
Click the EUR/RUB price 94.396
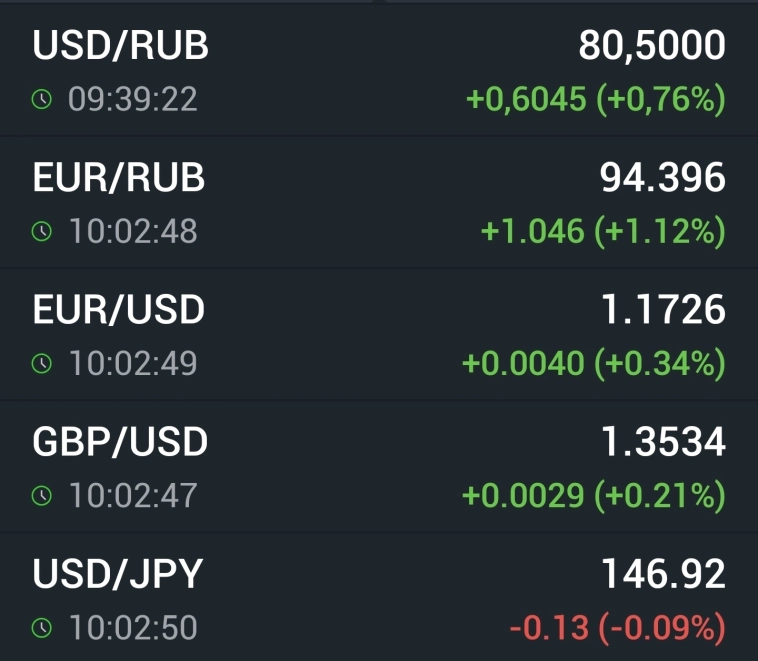coord(662,178)
